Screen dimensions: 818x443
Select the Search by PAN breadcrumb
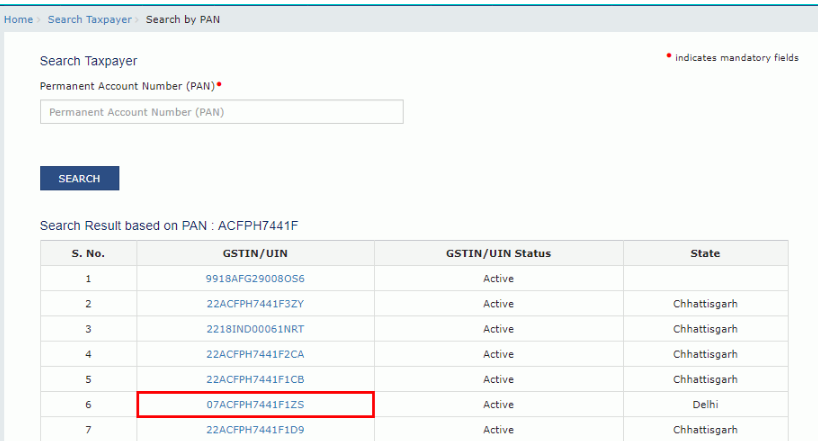tap(184, 20)
